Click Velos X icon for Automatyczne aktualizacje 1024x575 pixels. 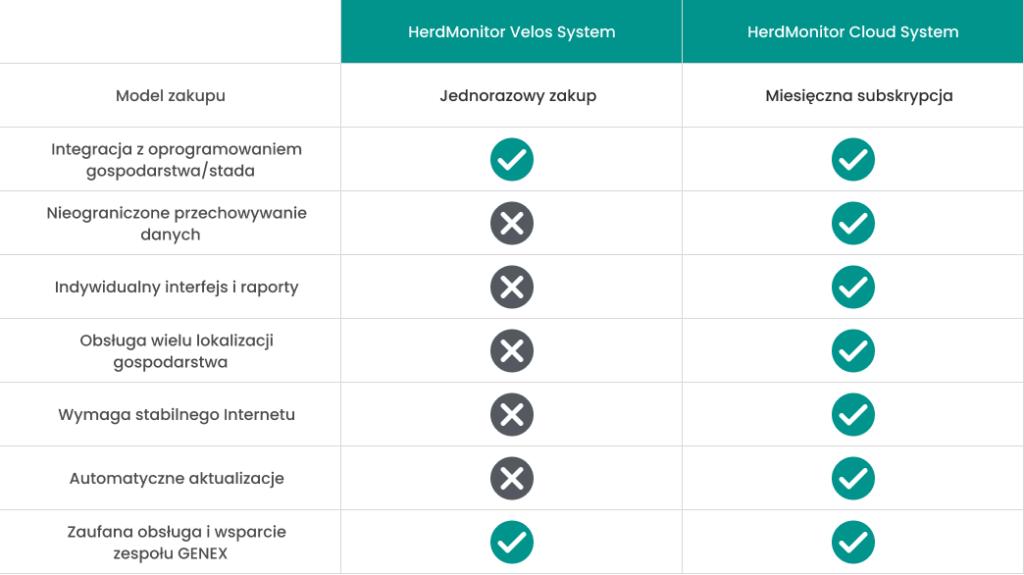[511, 478]
